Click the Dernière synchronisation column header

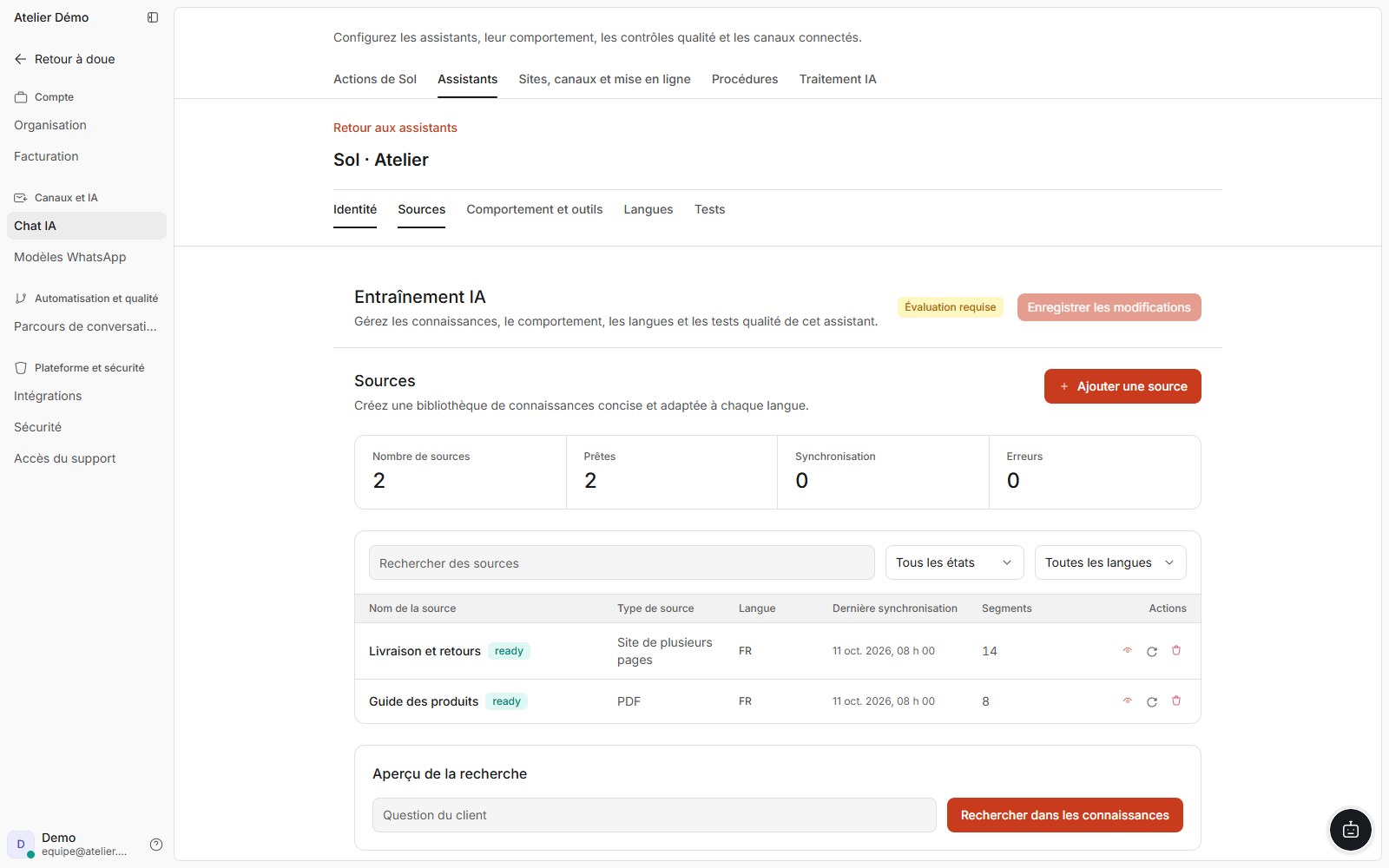pyautogui.click(x=895, y=608)
